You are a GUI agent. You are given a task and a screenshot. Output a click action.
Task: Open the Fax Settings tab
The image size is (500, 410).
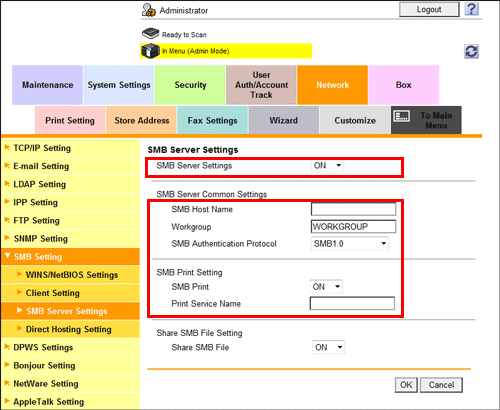pyautogui.click(x=212, y=120)
